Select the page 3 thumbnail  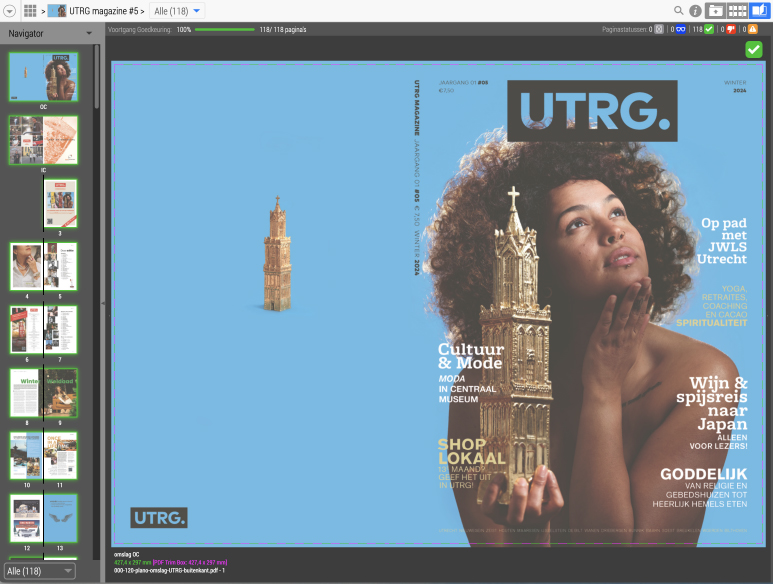[60, 203]
